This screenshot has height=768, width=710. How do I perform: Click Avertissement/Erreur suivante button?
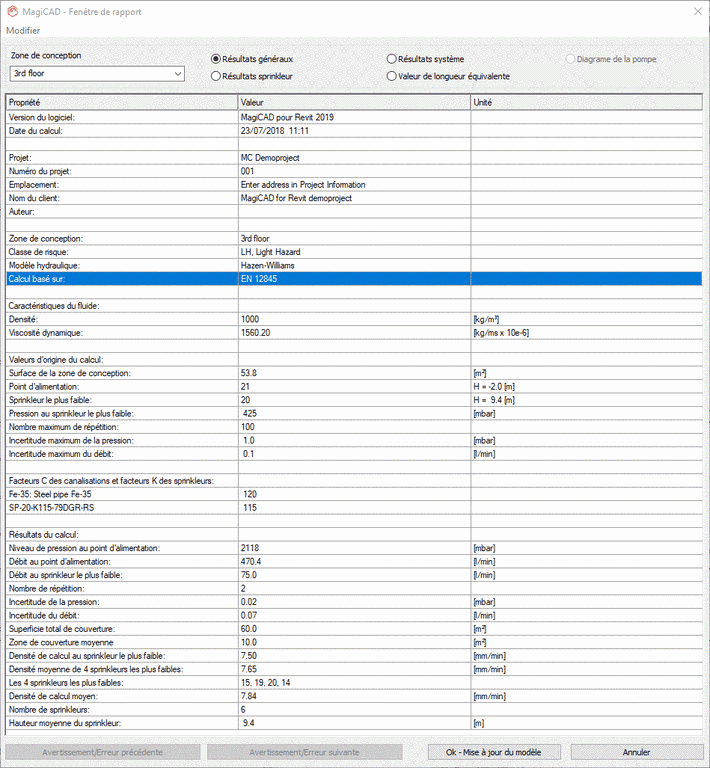click(x=305, y=752)
